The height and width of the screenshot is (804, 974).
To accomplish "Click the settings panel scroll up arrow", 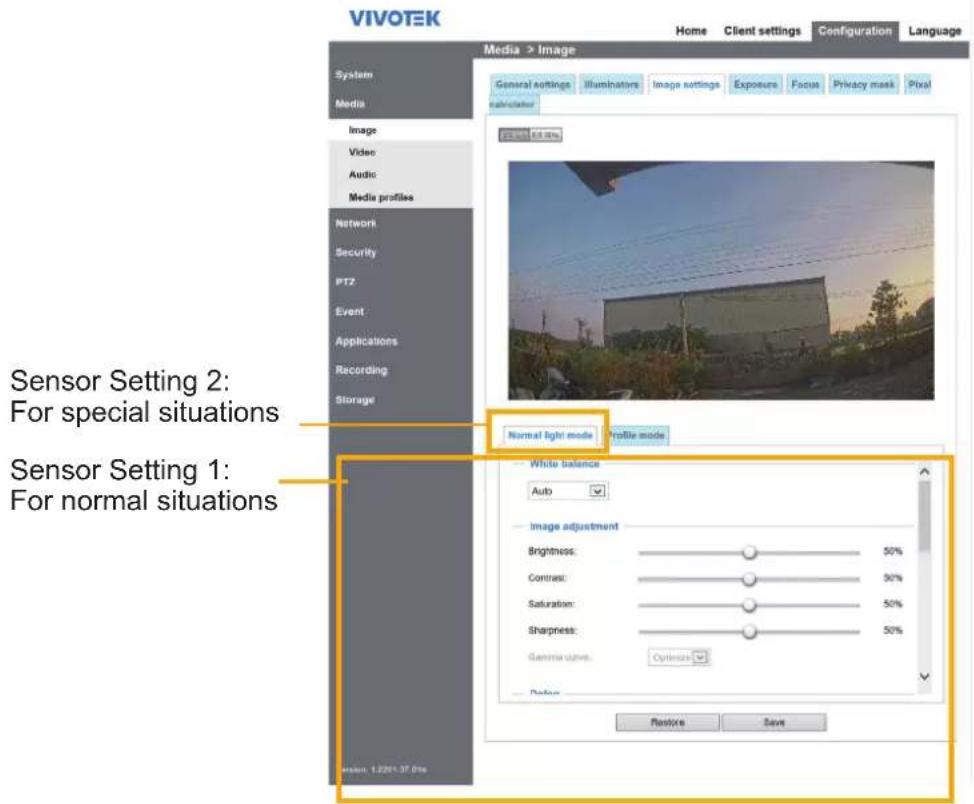I will (924, 472).
